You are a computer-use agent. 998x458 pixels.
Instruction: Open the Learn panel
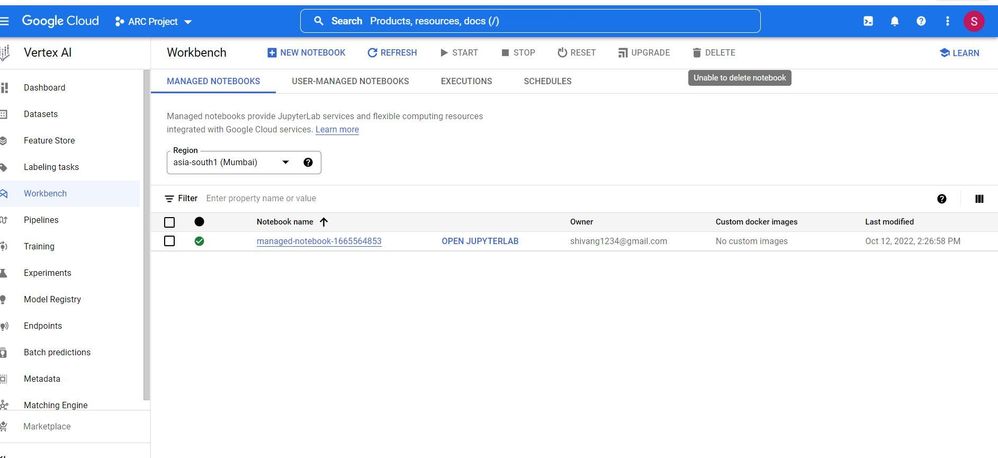click(959, 53)
